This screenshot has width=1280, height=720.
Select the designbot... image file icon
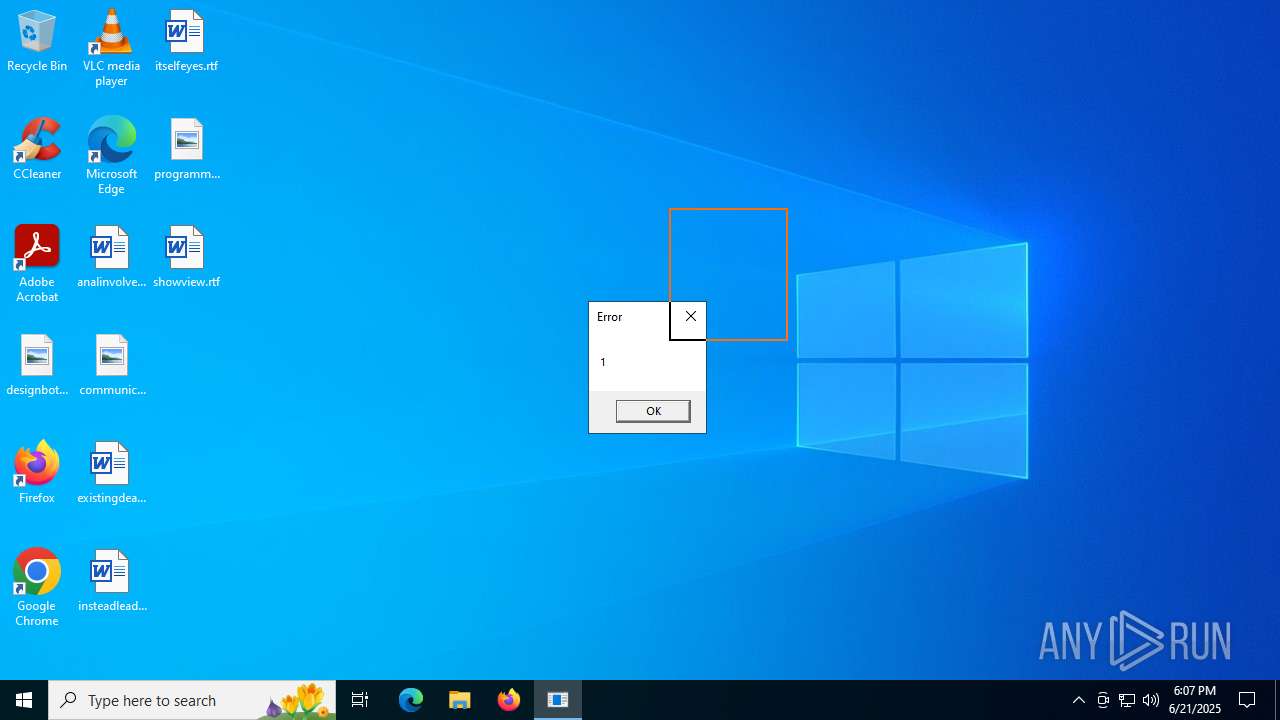pos(37,366)
